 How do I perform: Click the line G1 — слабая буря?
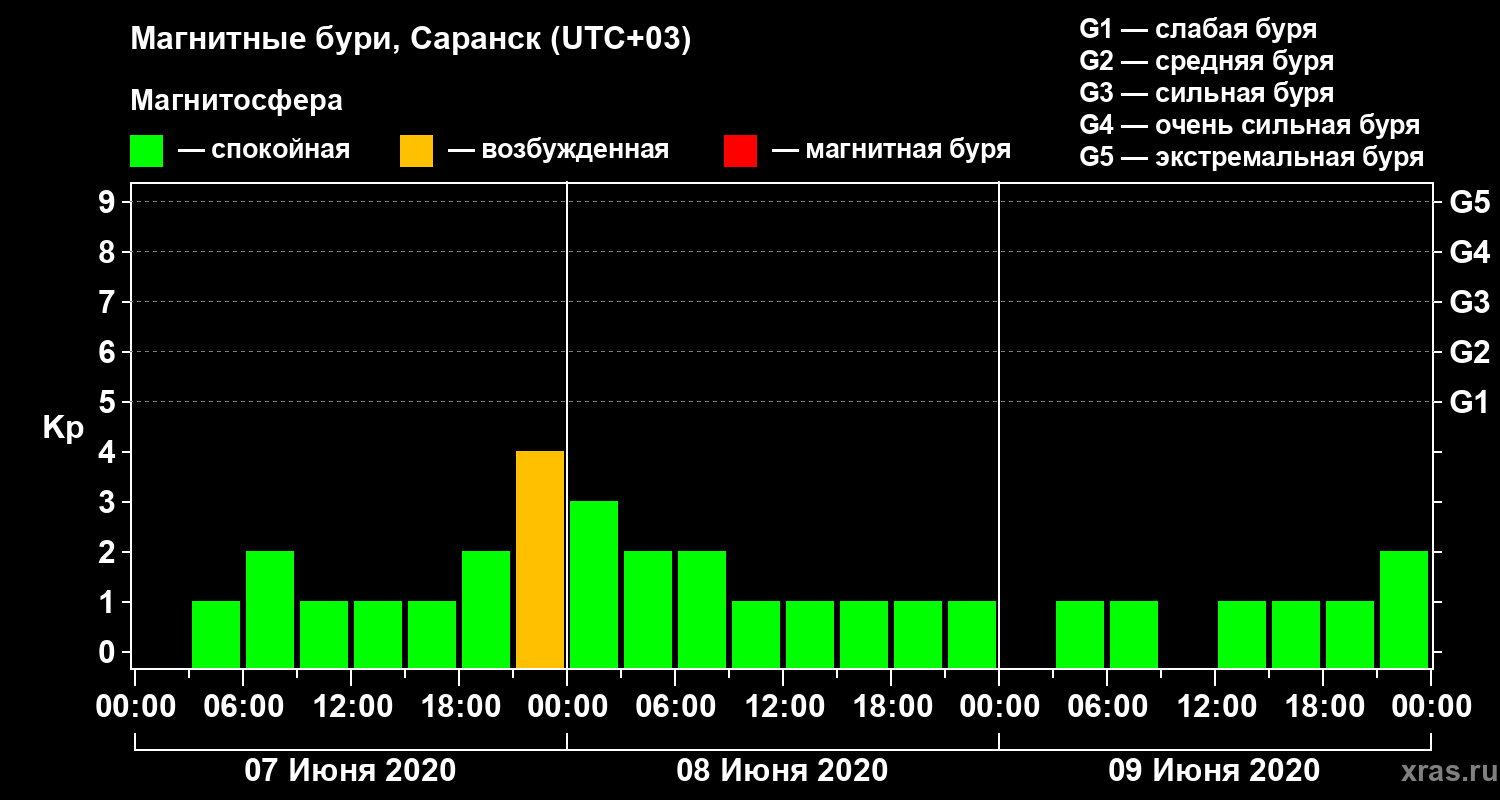click(1198, 29)
